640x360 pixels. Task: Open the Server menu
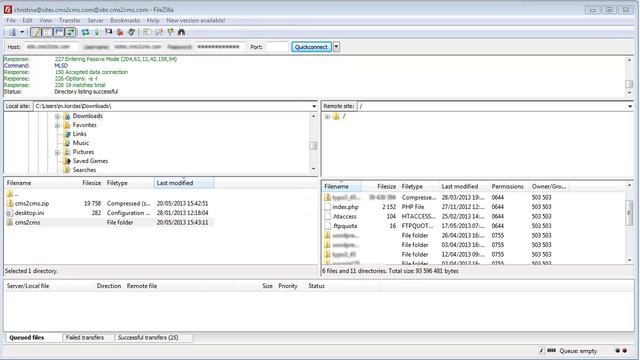click(95, 20)
